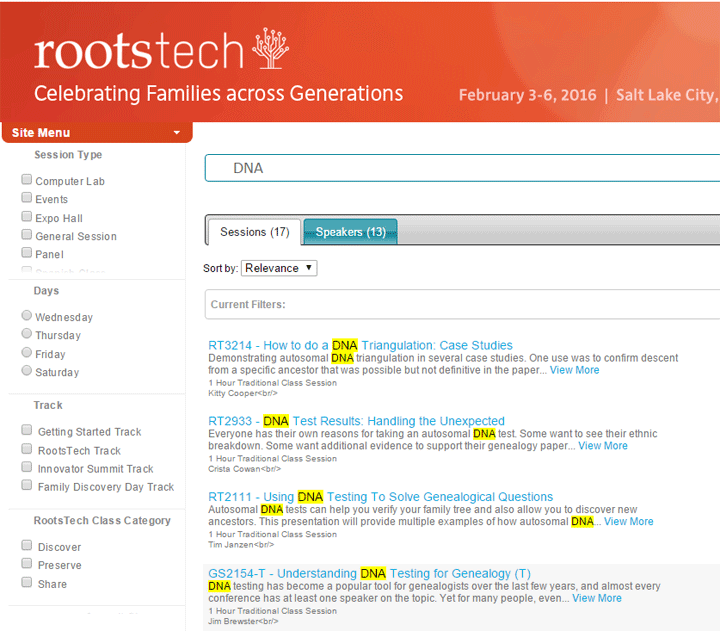Select the Thursday day option

(27, 333)
